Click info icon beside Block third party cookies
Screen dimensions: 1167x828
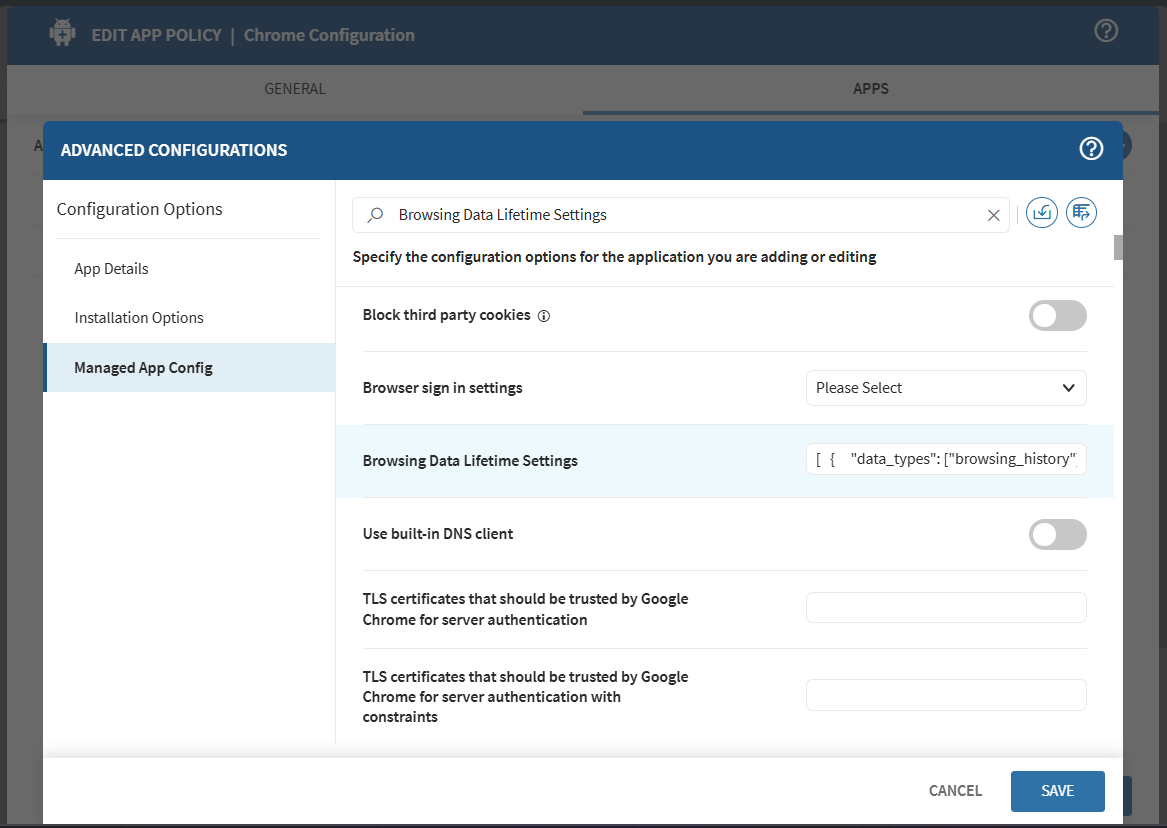click(x=544, y=316)
